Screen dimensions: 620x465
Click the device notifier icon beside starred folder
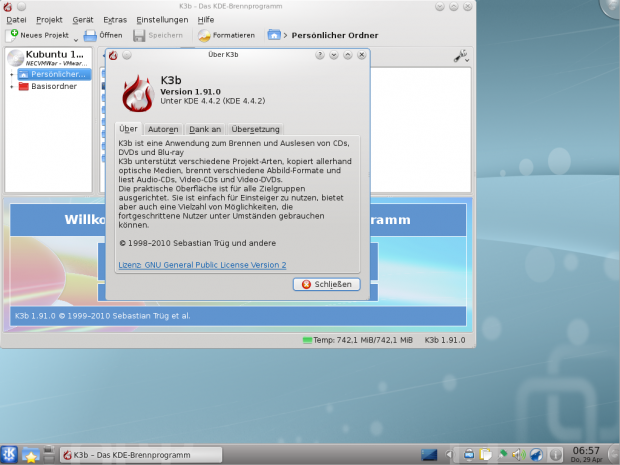coord(49,454)
